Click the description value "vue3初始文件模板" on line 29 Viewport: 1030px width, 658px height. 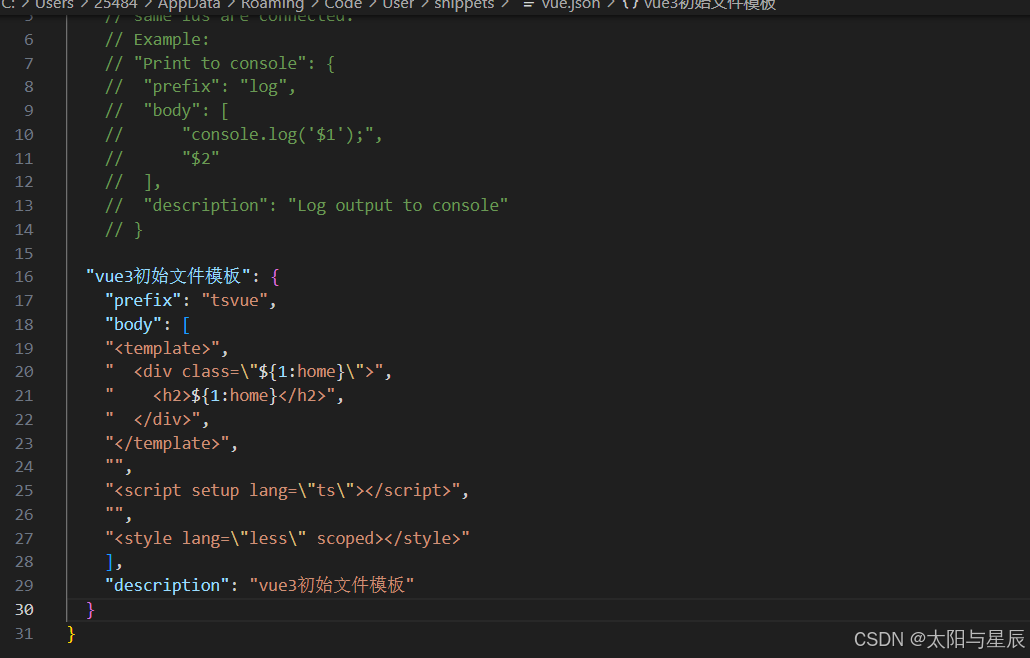[332, 585]
